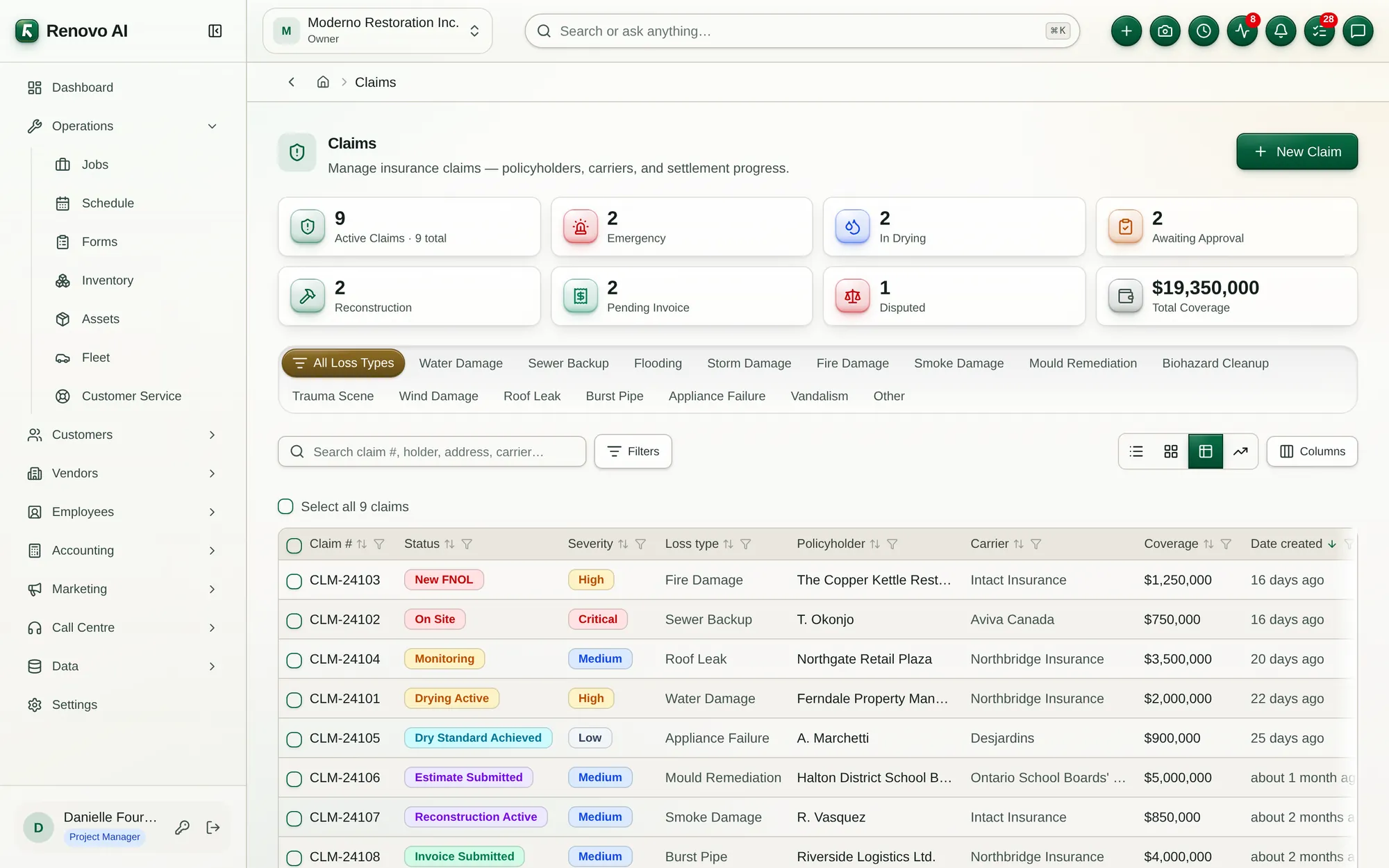Switch to trend chart view icon
Viewport: 1389px width, 868px height.
[1240, 451]
